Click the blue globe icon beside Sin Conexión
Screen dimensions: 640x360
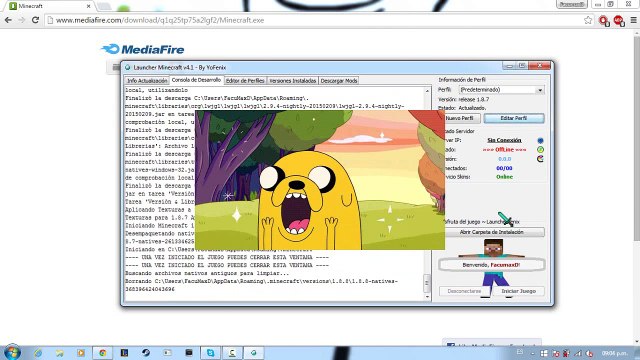click(x=540, y=140)
